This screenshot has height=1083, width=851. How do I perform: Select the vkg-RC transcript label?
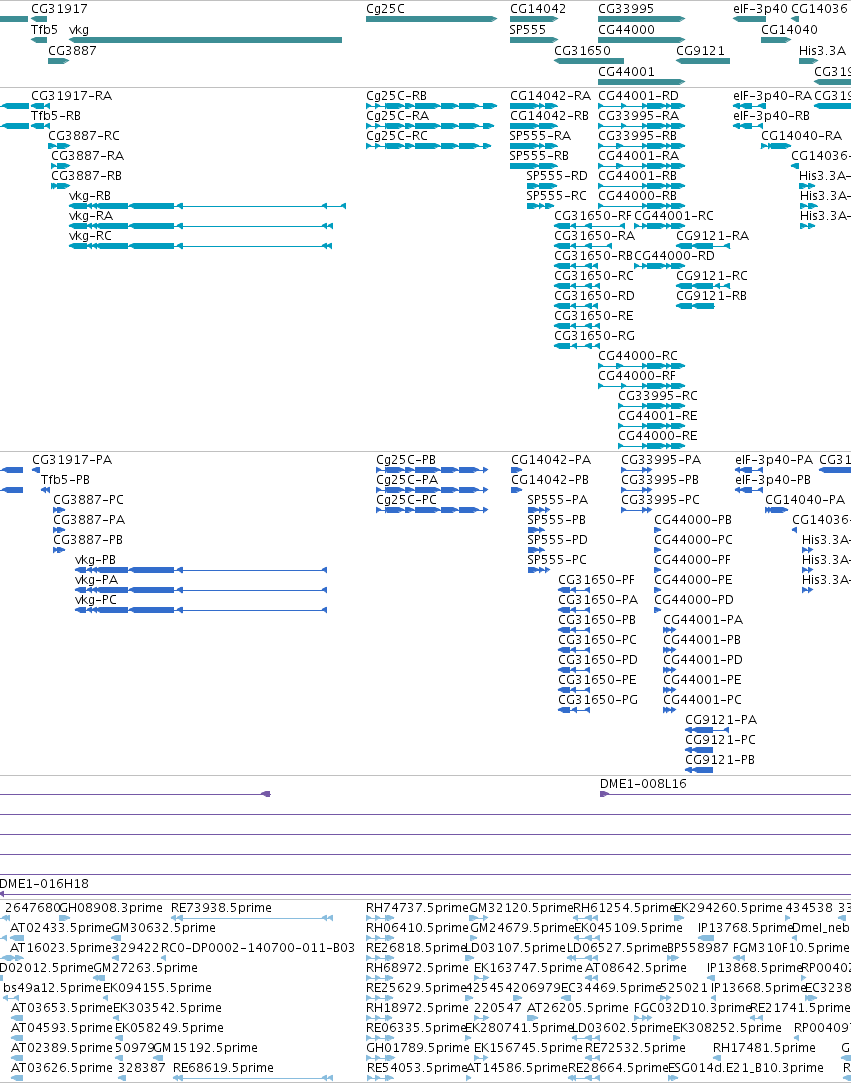pos(90,236)
